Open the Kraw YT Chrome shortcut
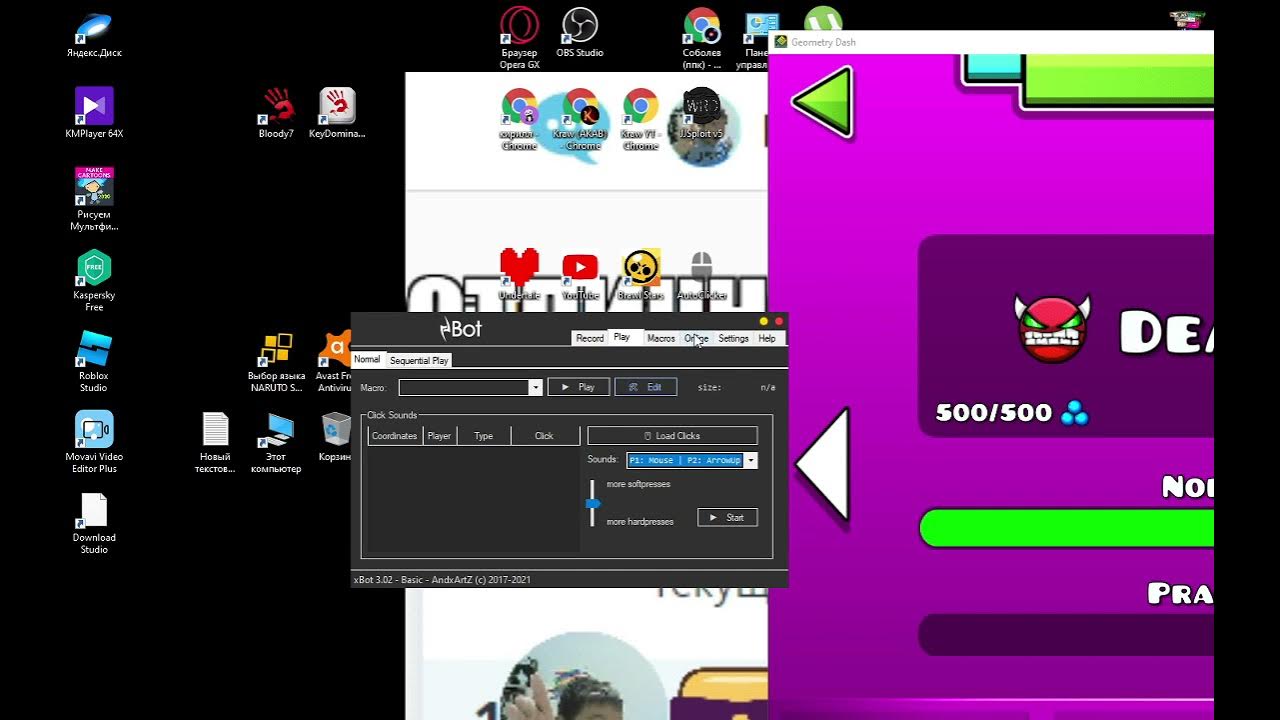1280x720 pixels. tap(641, 119)
